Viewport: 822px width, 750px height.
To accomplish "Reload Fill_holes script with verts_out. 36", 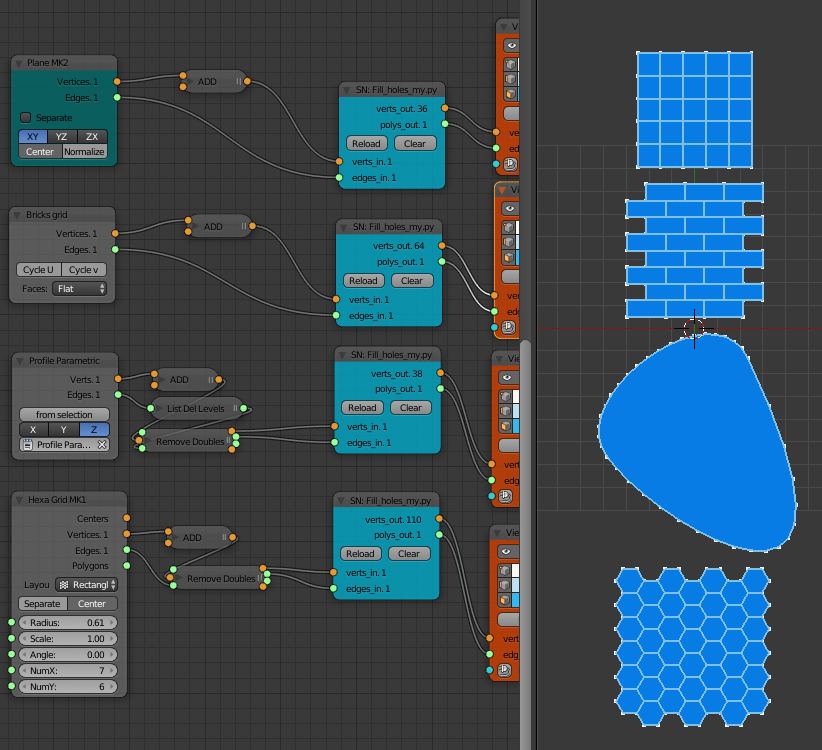I will (366, 144).
